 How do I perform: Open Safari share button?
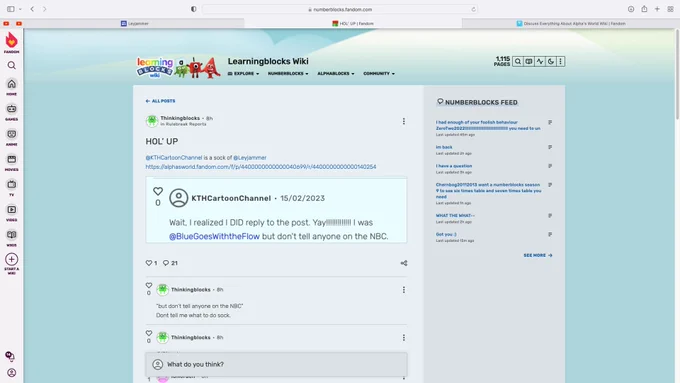[644, 9]
